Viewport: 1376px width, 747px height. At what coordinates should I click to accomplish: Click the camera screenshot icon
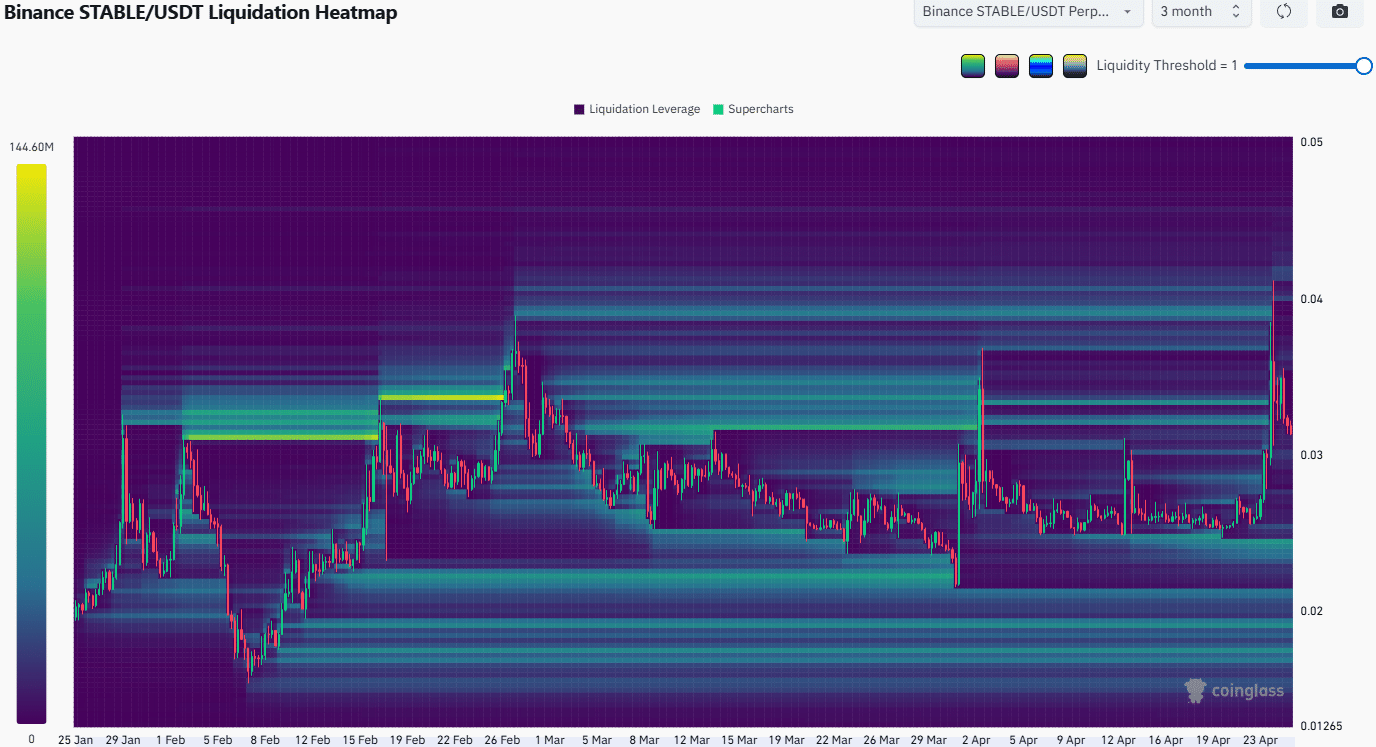[1339, 12]
